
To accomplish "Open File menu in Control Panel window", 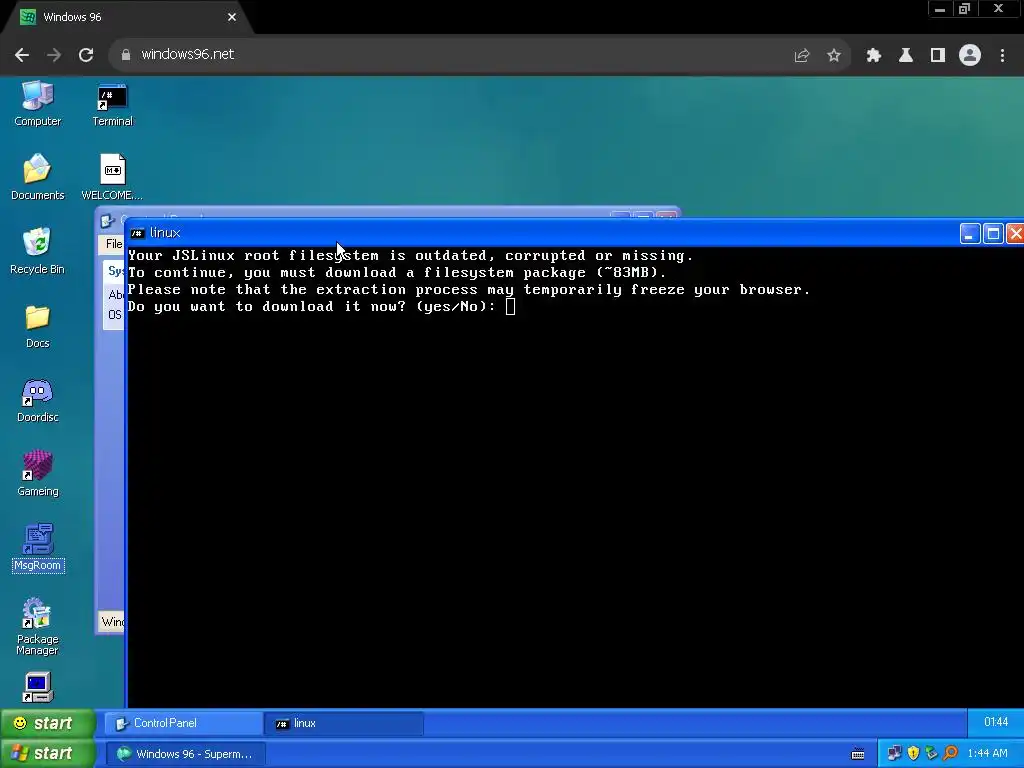I will point(114,244).
